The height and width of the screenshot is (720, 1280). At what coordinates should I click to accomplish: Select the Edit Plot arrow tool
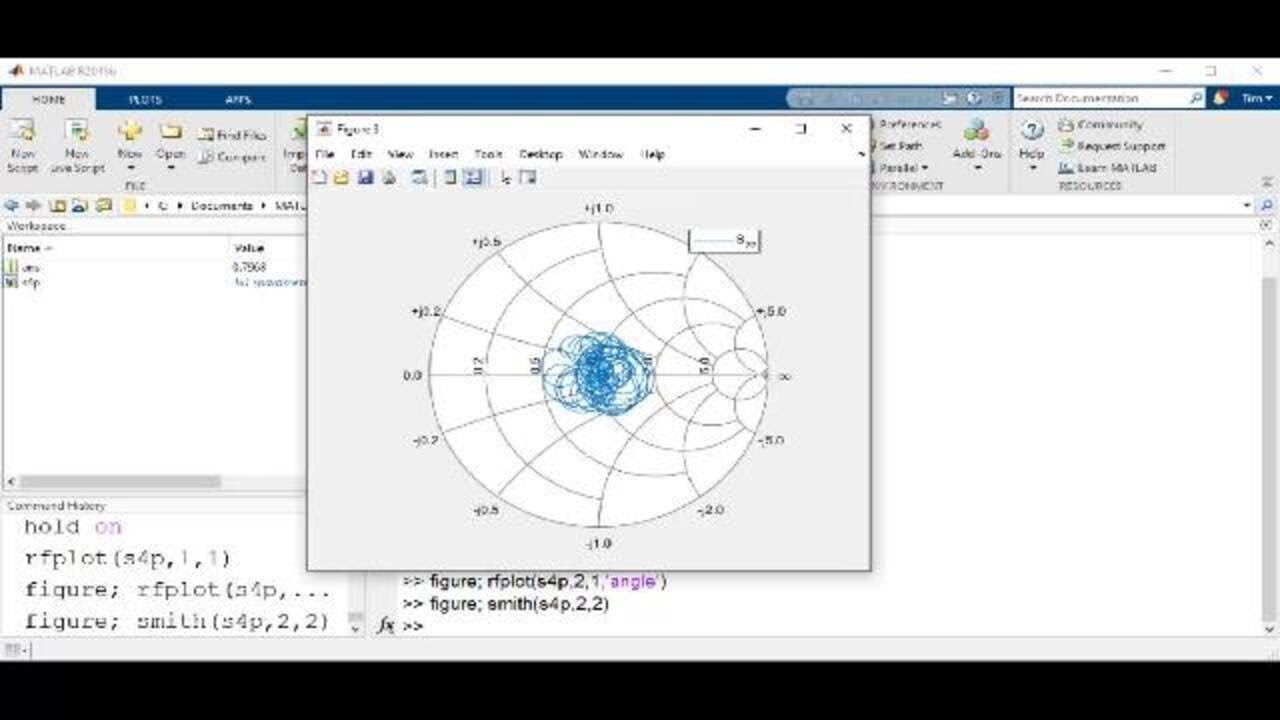(505, 177)
